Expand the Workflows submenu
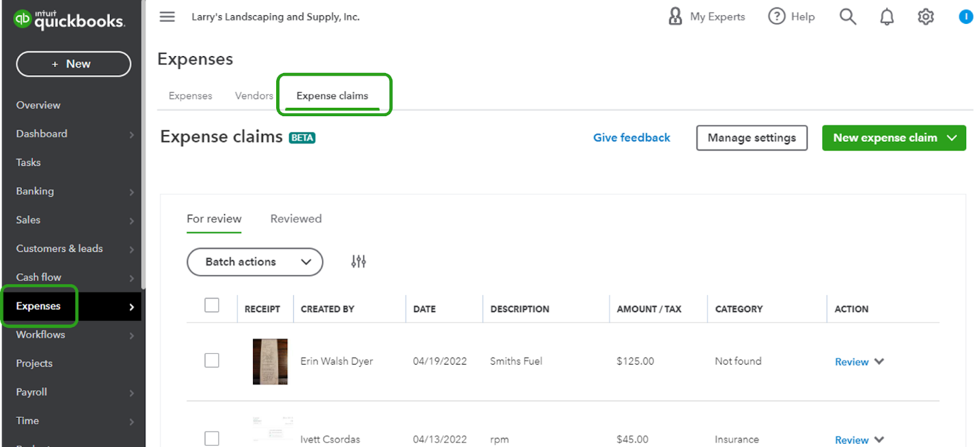The image size is (974, 447). coord(132,335)
